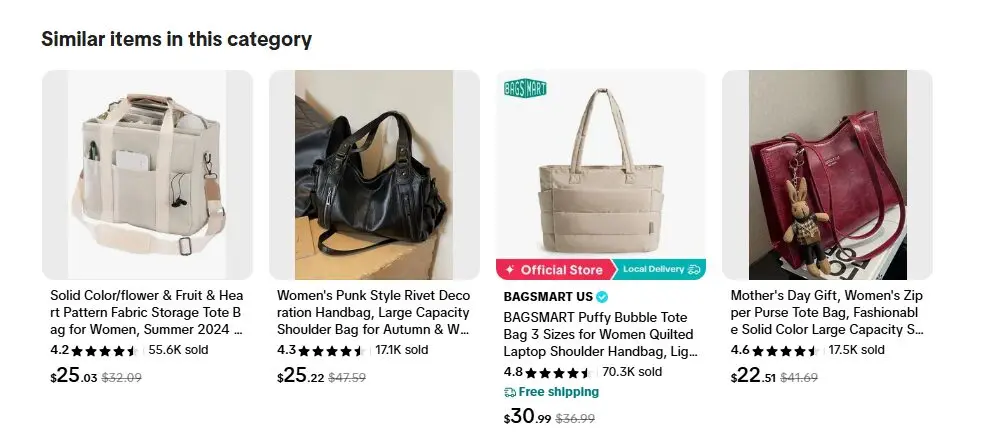Open the black rivet handbag image
Screen dimensions: 1003x443
click(x=374, y=175)
